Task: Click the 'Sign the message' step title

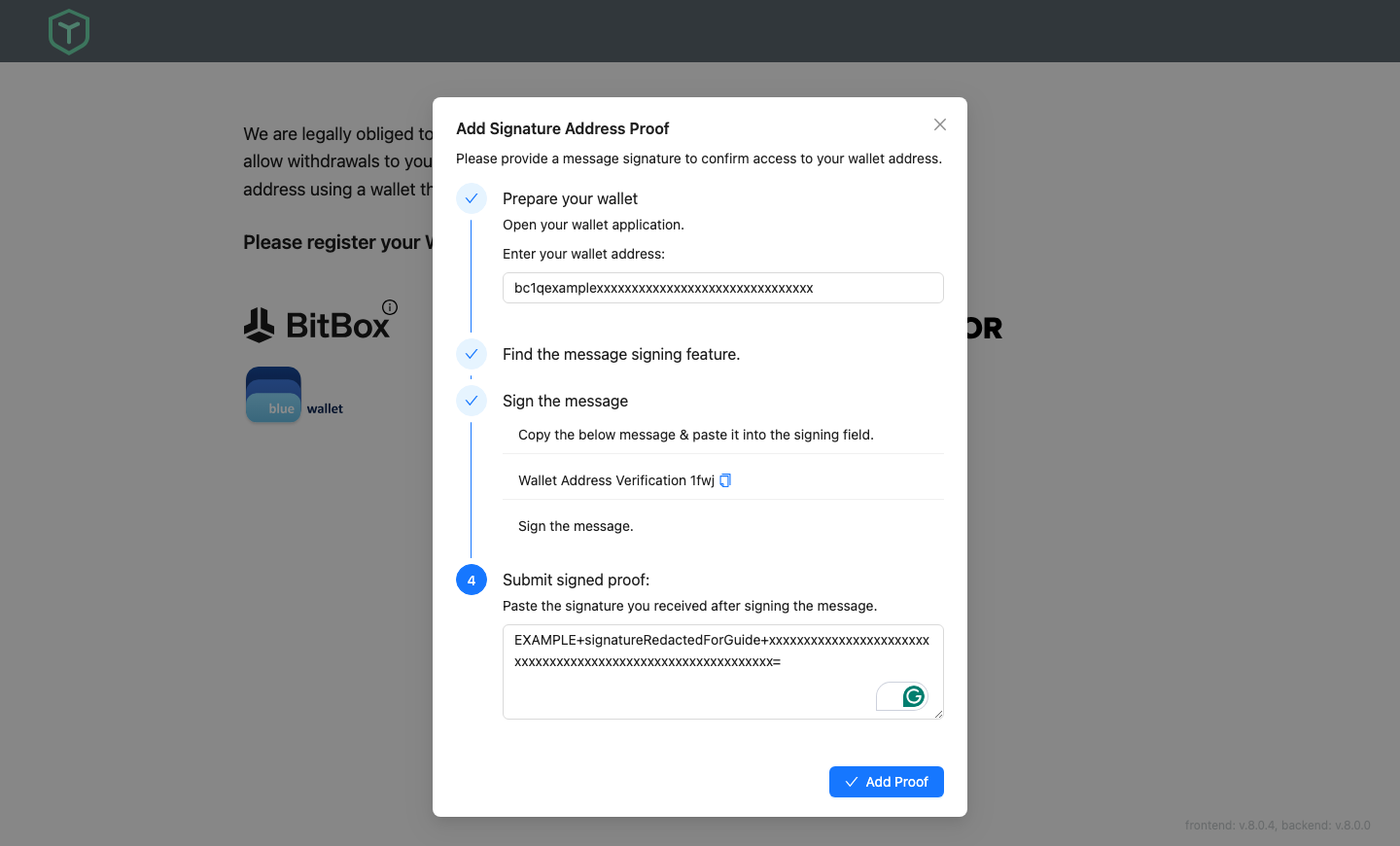Action: [565, 401]
